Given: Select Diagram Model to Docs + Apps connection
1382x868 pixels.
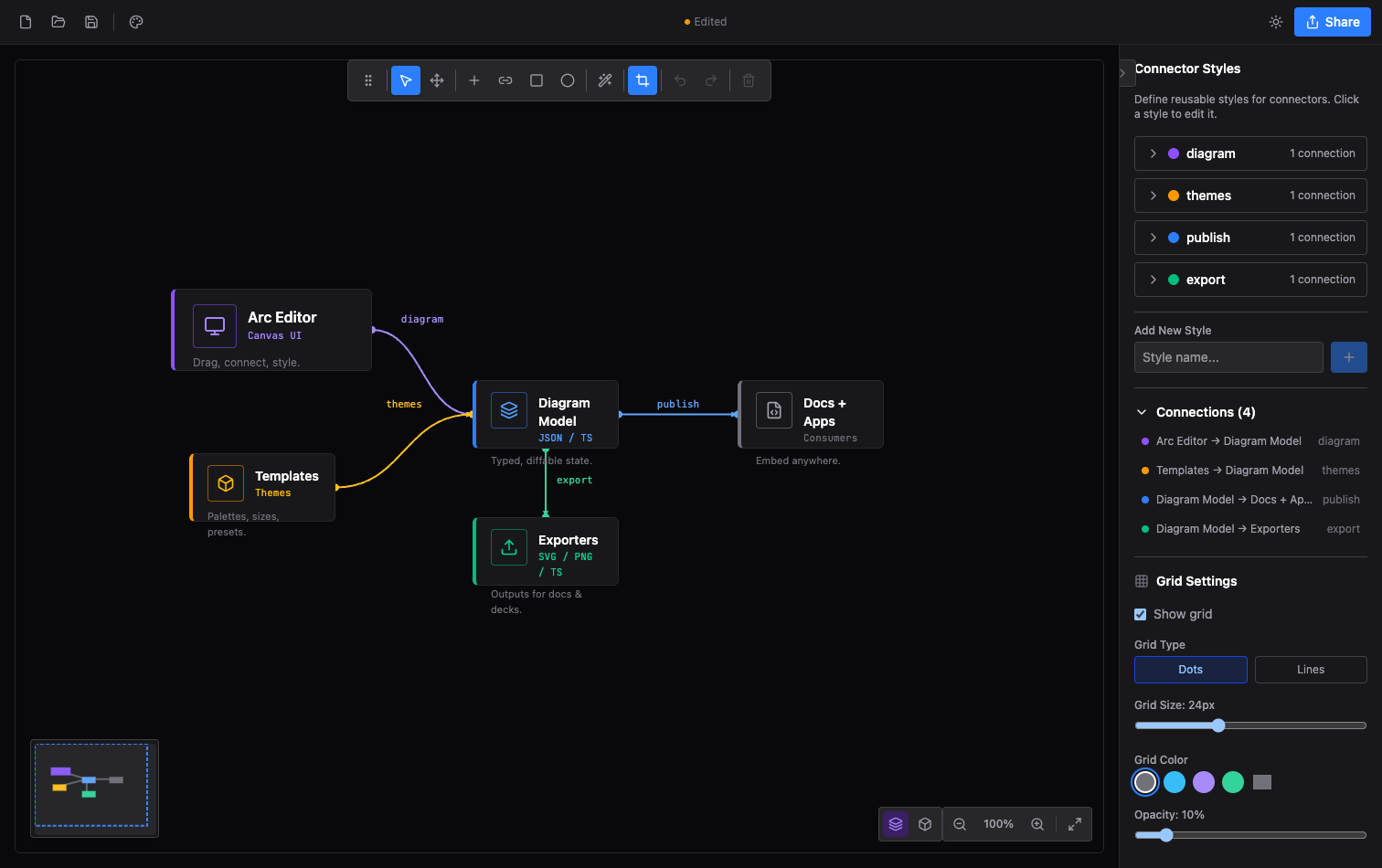Looking at the screenshot, I should 1250,500.
